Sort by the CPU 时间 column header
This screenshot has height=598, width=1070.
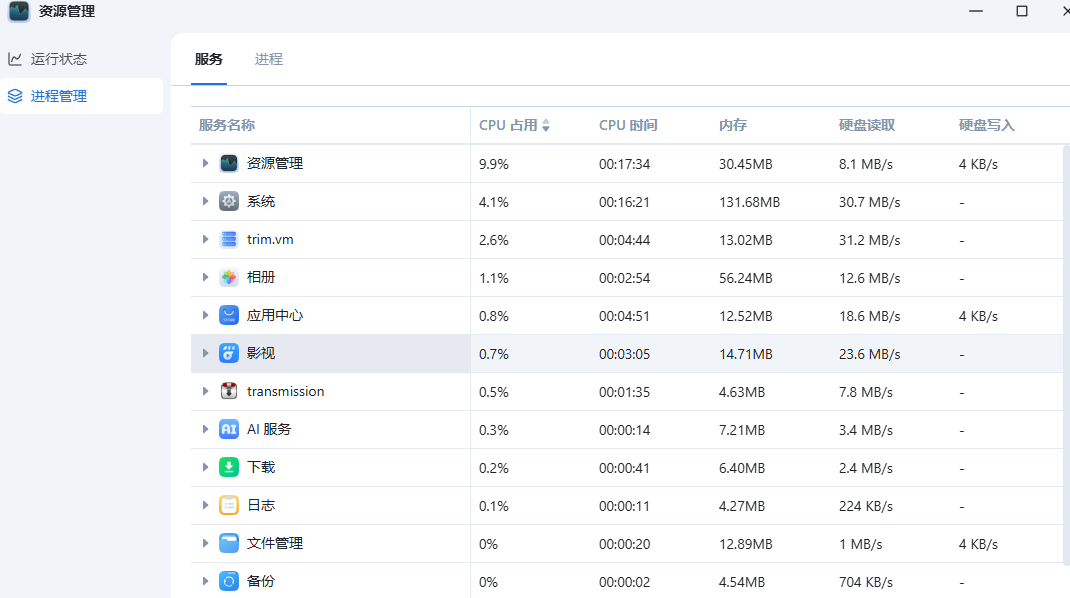point(628,125)
